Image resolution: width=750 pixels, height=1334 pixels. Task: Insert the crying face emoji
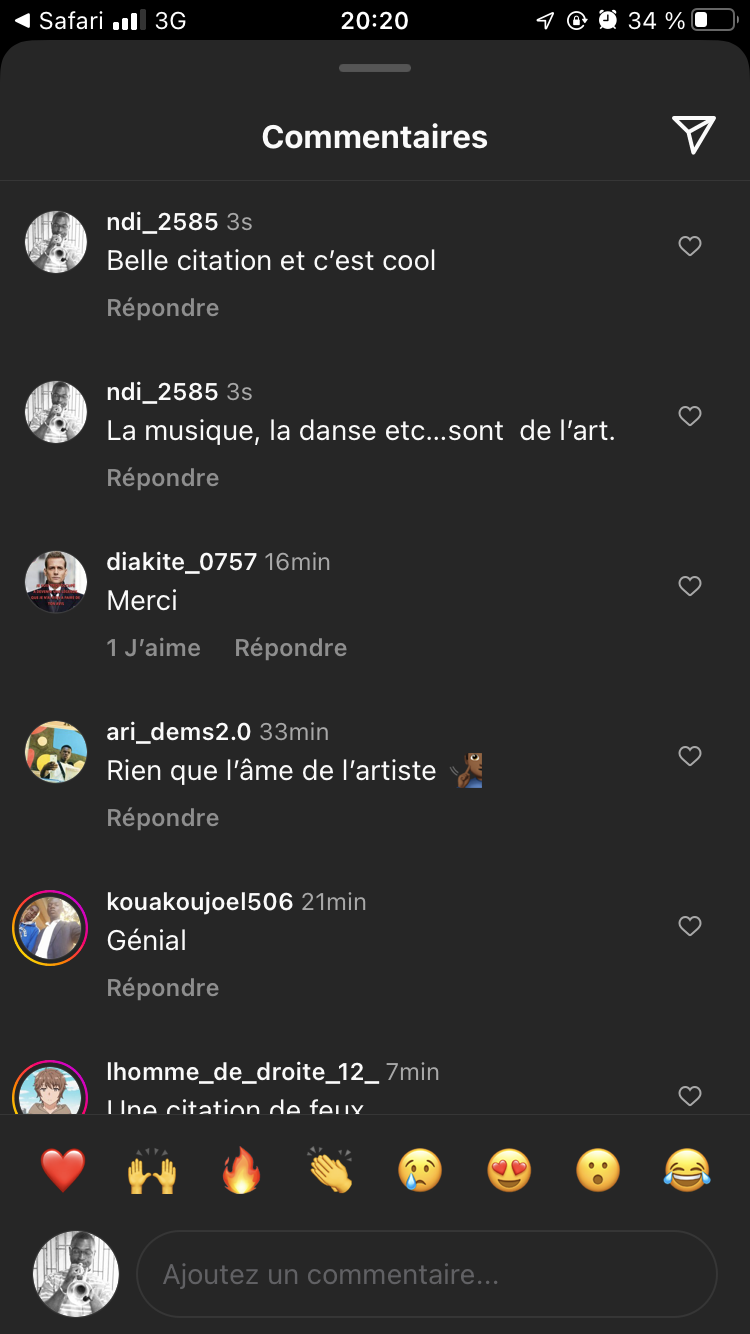click(x=420, y=1170)
